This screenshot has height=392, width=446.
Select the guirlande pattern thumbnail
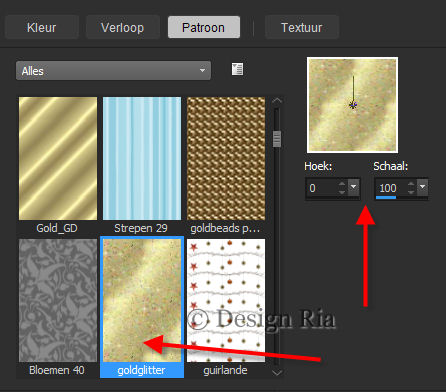(226, 300)
